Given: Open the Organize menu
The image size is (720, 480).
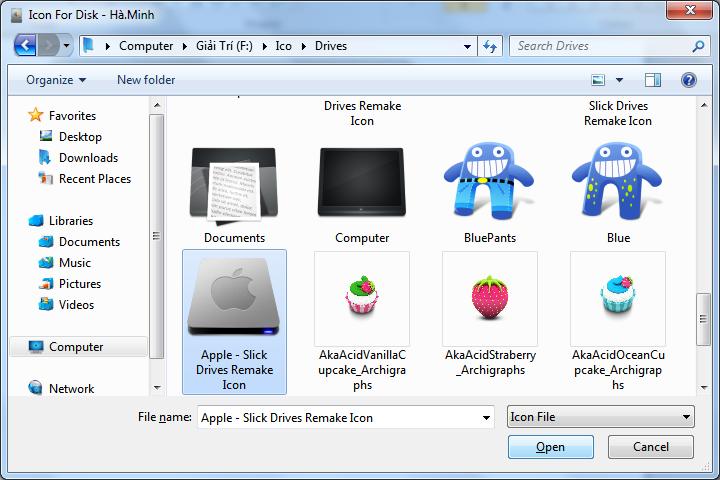Looking at the screenshot, I should pos(56,80).
